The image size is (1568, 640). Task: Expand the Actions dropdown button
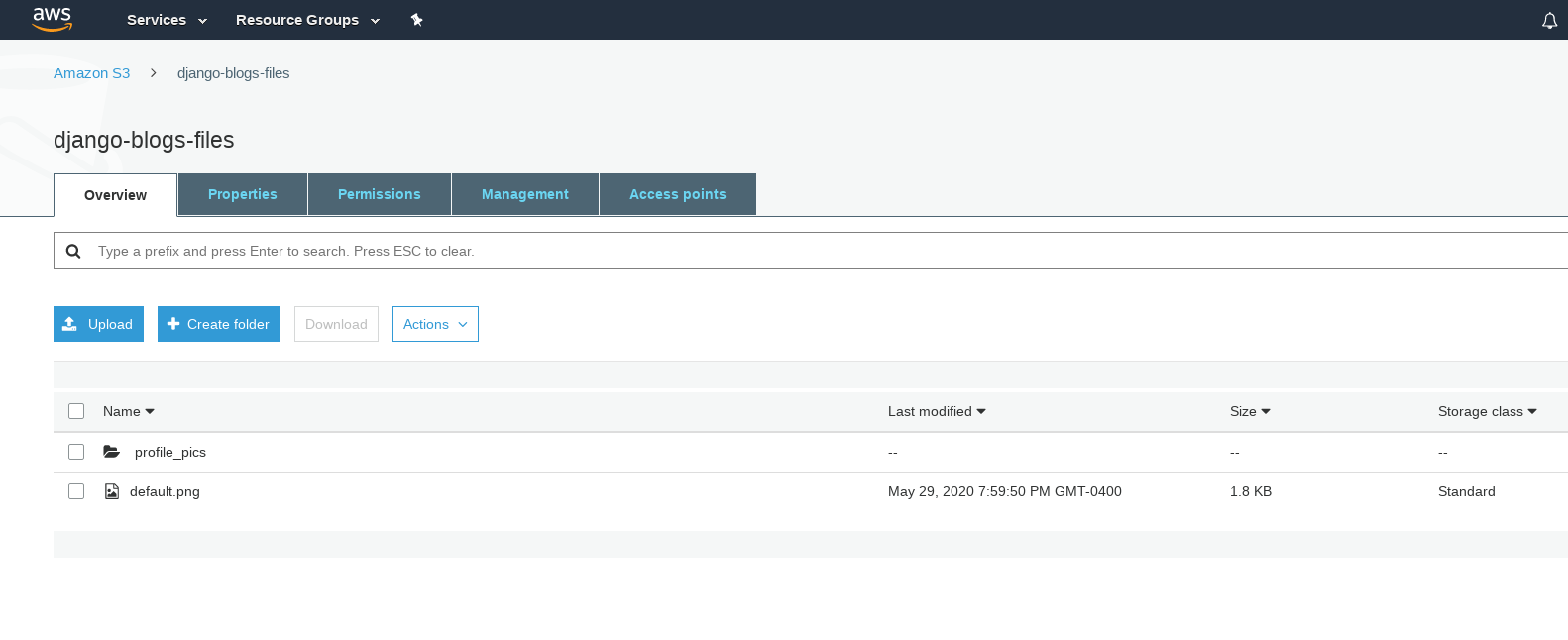pyautogui.click(x=435, y=324)
